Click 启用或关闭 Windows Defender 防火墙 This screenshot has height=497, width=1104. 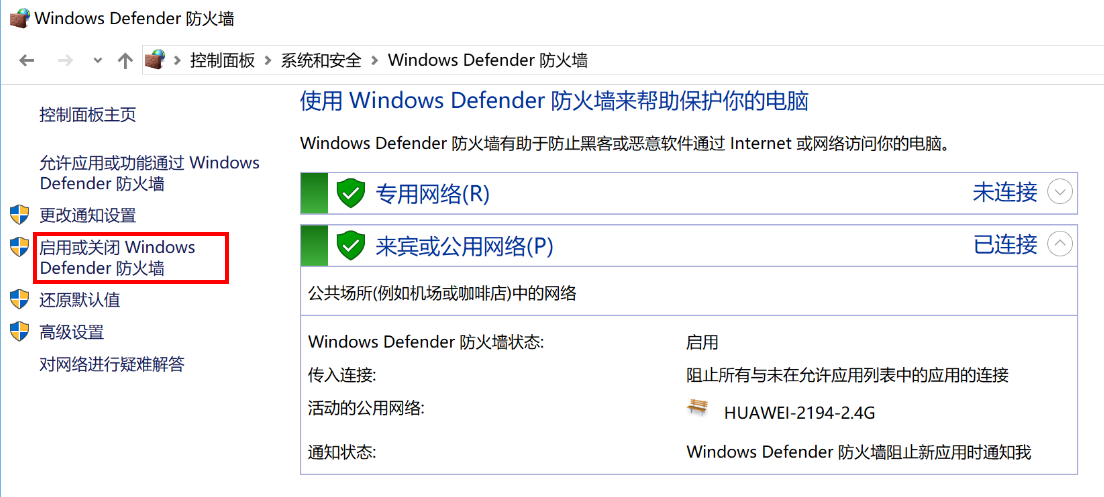117,257
